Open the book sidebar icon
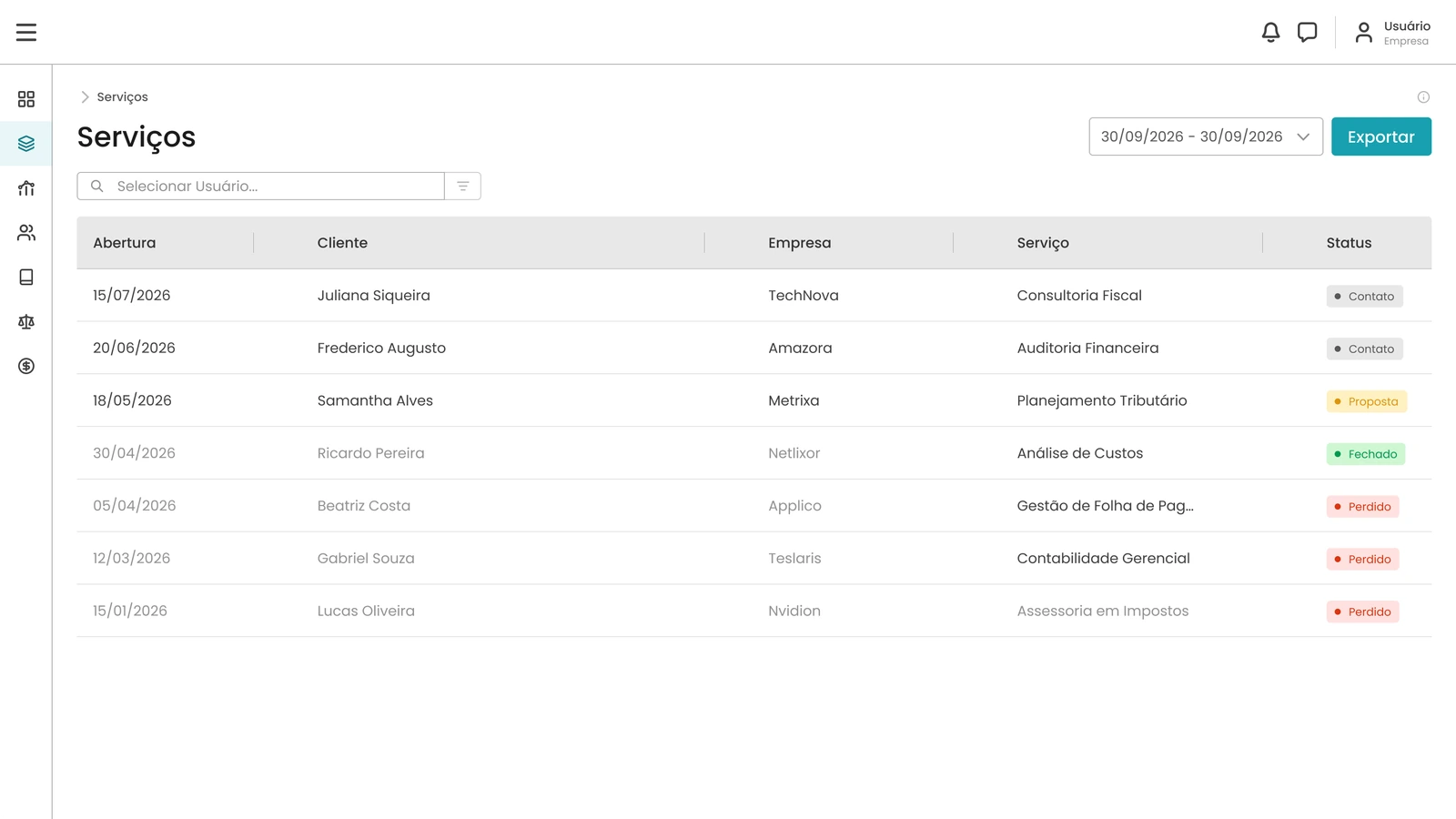The width and height of the screenshot is (1456, 819). (26, 277)
